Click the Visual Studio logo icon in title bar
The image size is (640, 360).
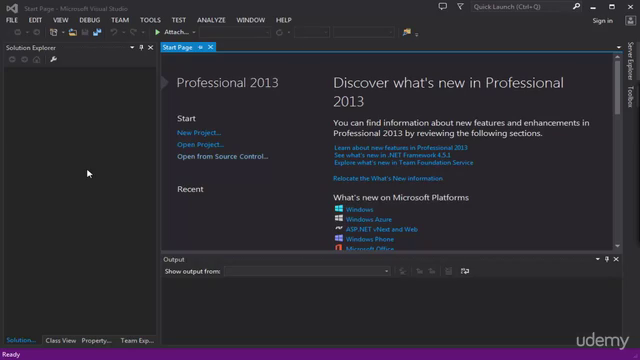point(12,8)
